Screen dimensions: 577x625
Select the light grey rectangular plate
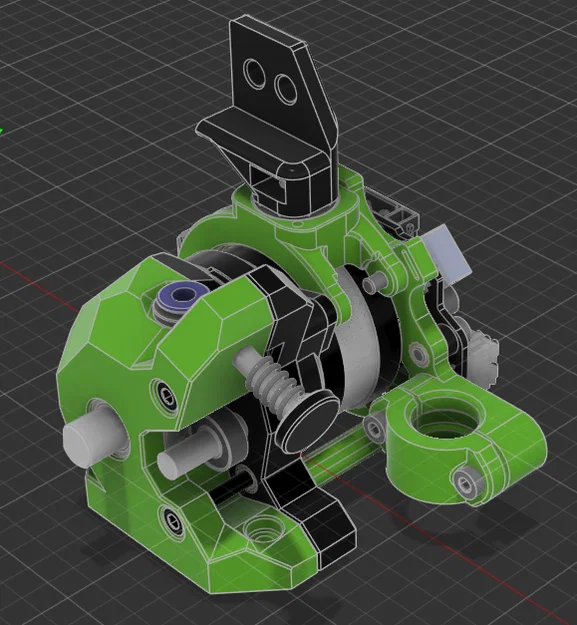pyautogui.click(x=446, y=252)
